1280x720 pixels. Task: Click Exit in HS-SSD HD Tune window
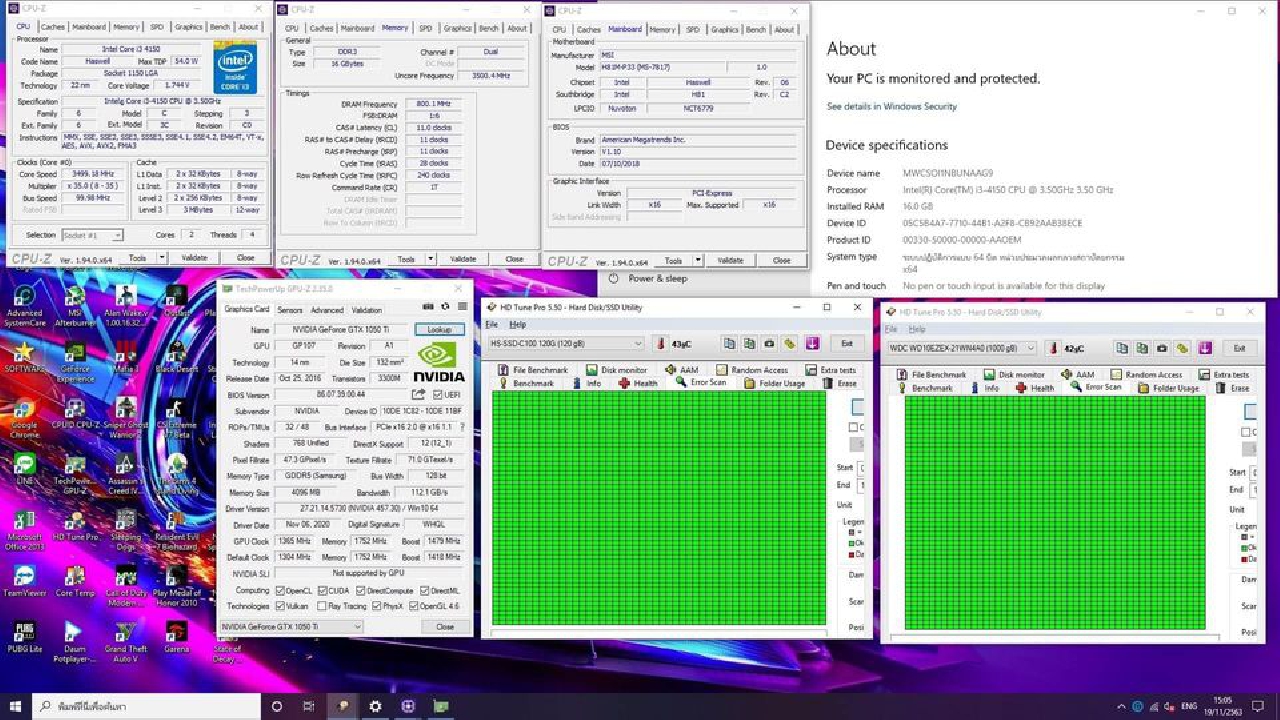tap(846, 343)
